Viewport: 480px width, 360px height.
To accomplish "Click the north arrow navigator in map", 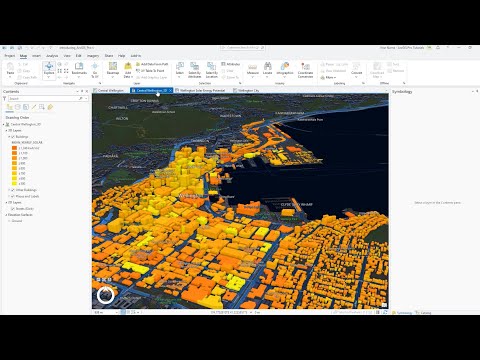I will point(106,295).
